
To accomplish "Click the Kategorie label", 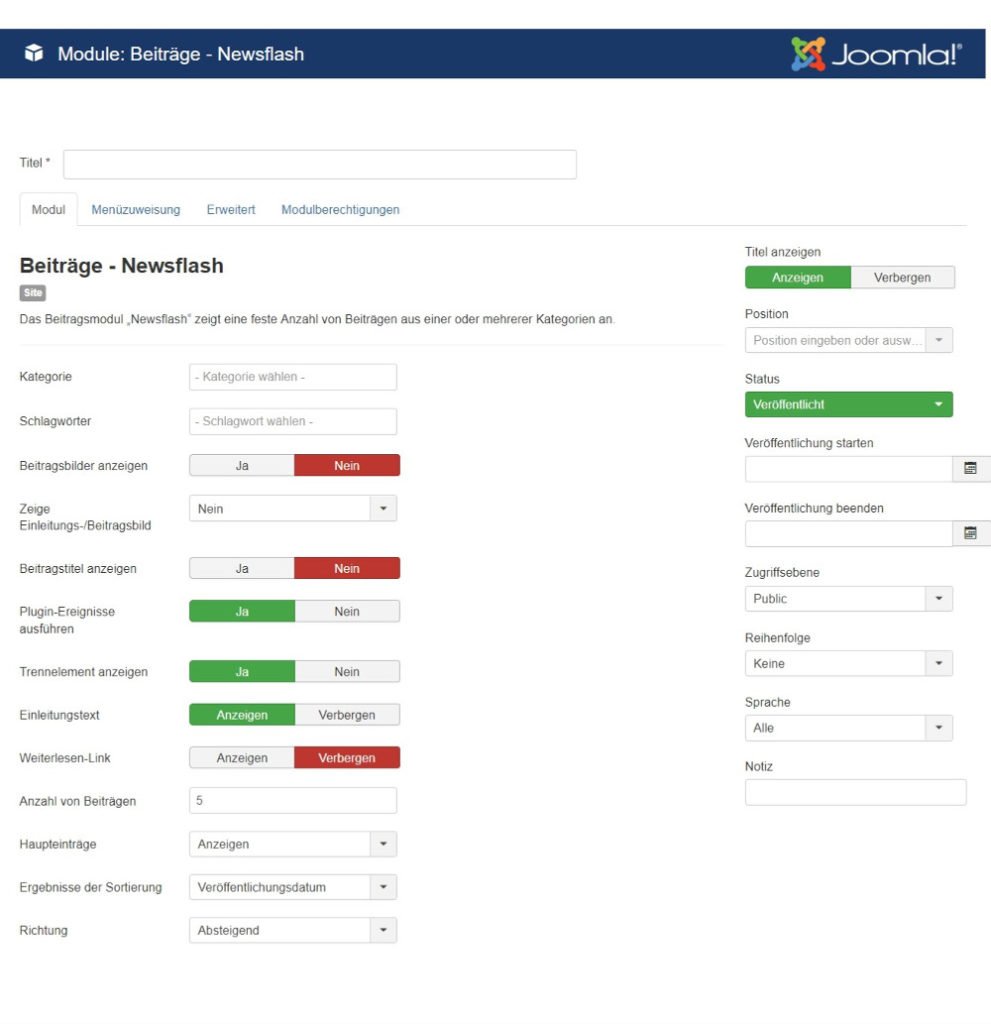I will point(46,377).
